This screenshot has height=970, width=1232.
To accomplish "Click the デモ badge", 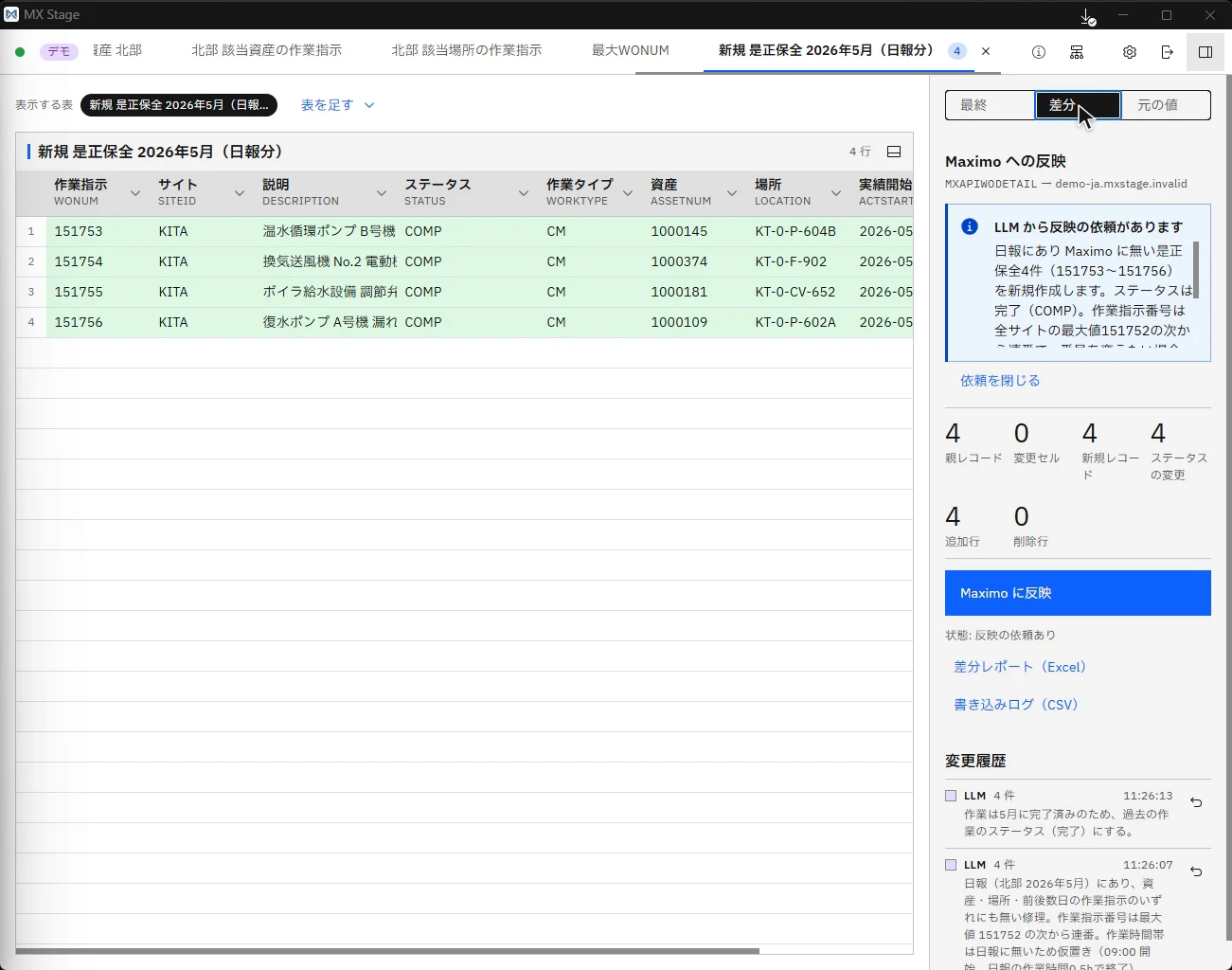I will (59, 51).
